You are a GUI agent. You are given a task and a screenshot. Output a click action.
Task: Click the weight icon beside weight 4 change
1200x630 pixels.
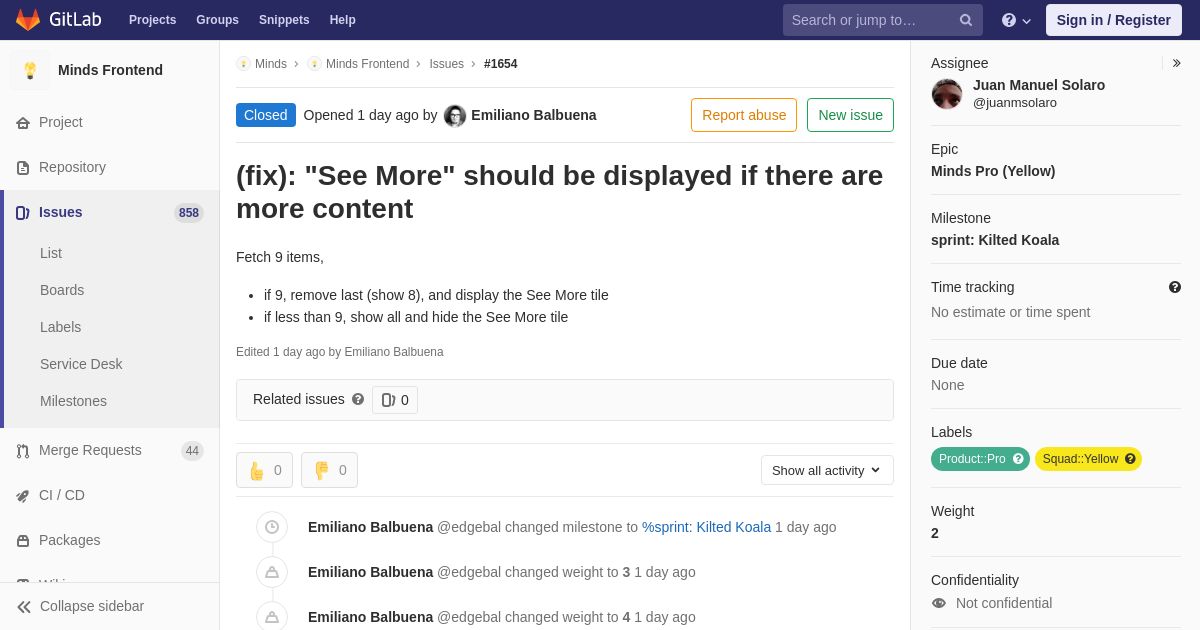click(272, 616)
